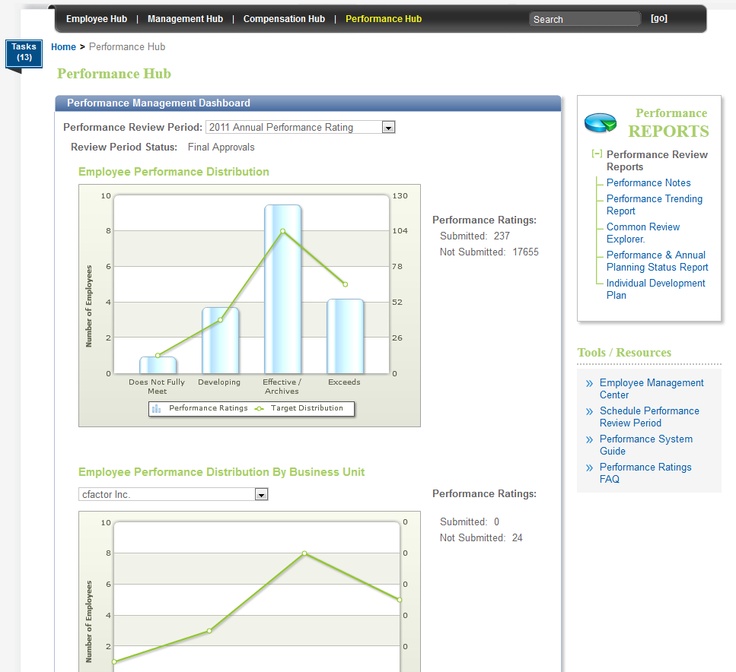This screenshot has width=736, height=672.
Task: Open Performance & Annual Planning Status Report
Action: click(x=657, y=261)
